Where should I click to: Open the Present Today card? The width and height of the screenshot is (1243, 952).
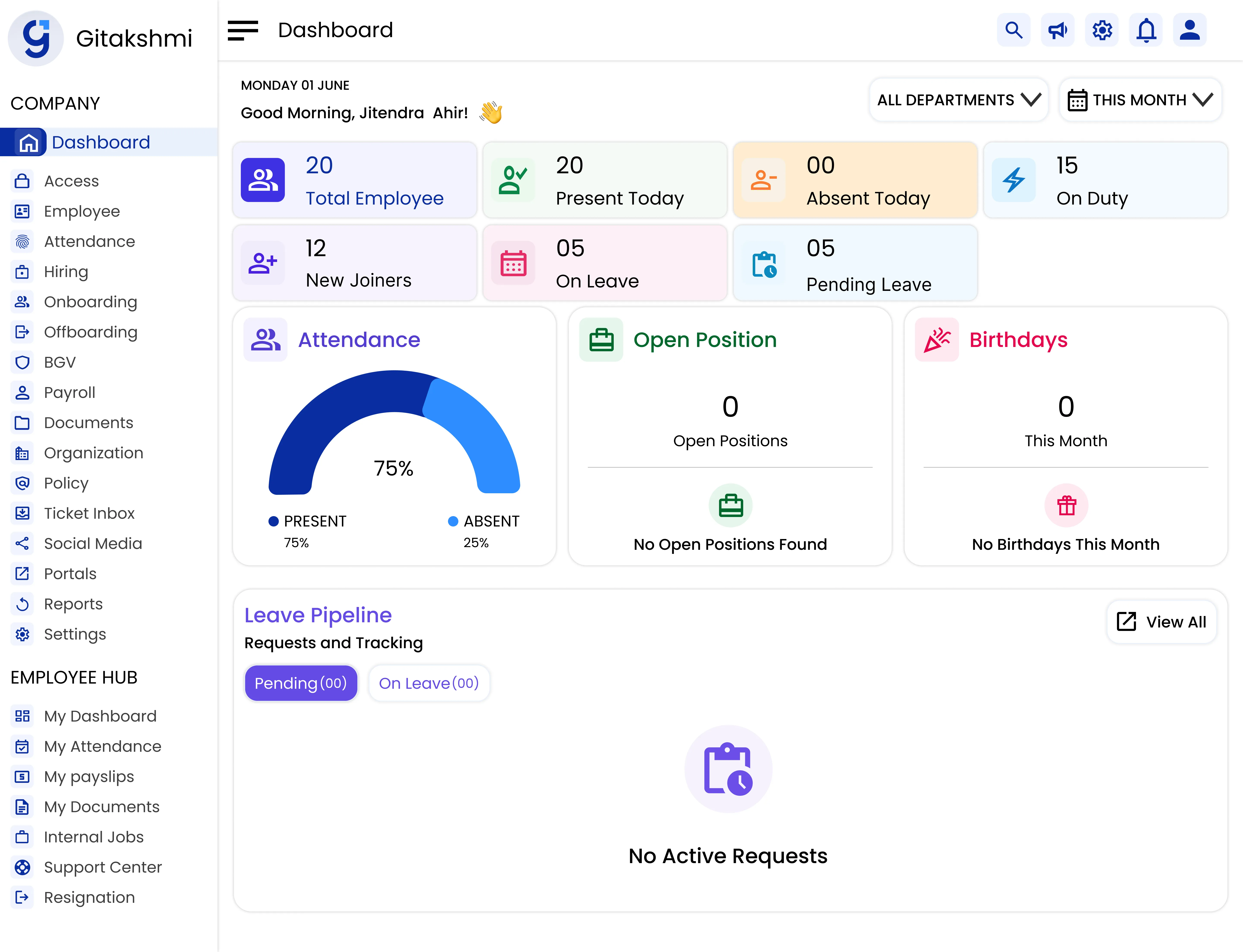coord(605,180)
